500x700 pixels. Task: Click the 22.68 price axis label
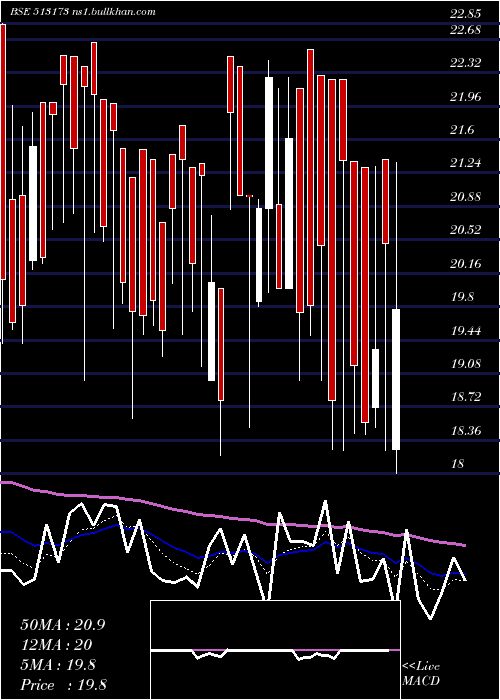point(466,30)
